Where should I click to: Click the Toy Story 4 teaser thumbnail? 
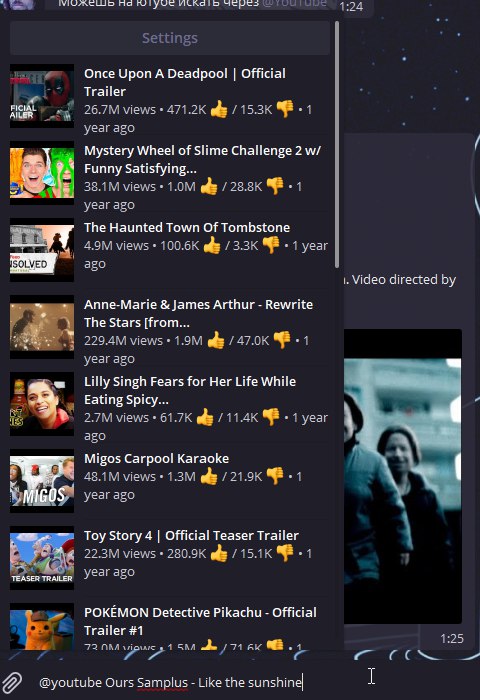pyautogui.click(x=42, y=558)
